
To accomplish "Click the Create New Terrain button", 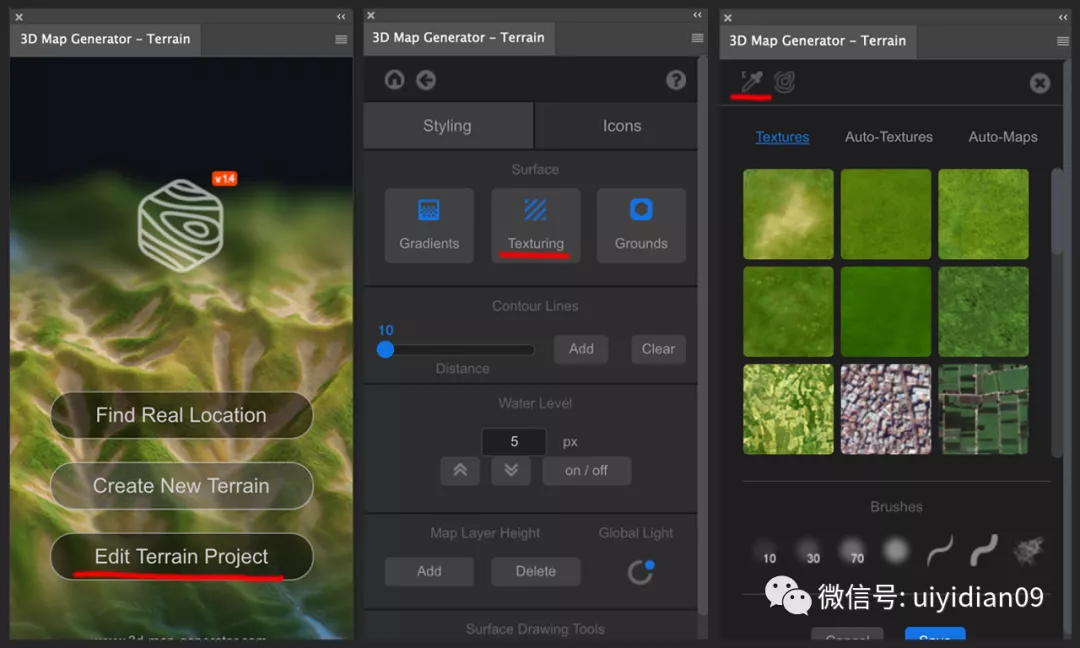I will (x=181, y=485).
